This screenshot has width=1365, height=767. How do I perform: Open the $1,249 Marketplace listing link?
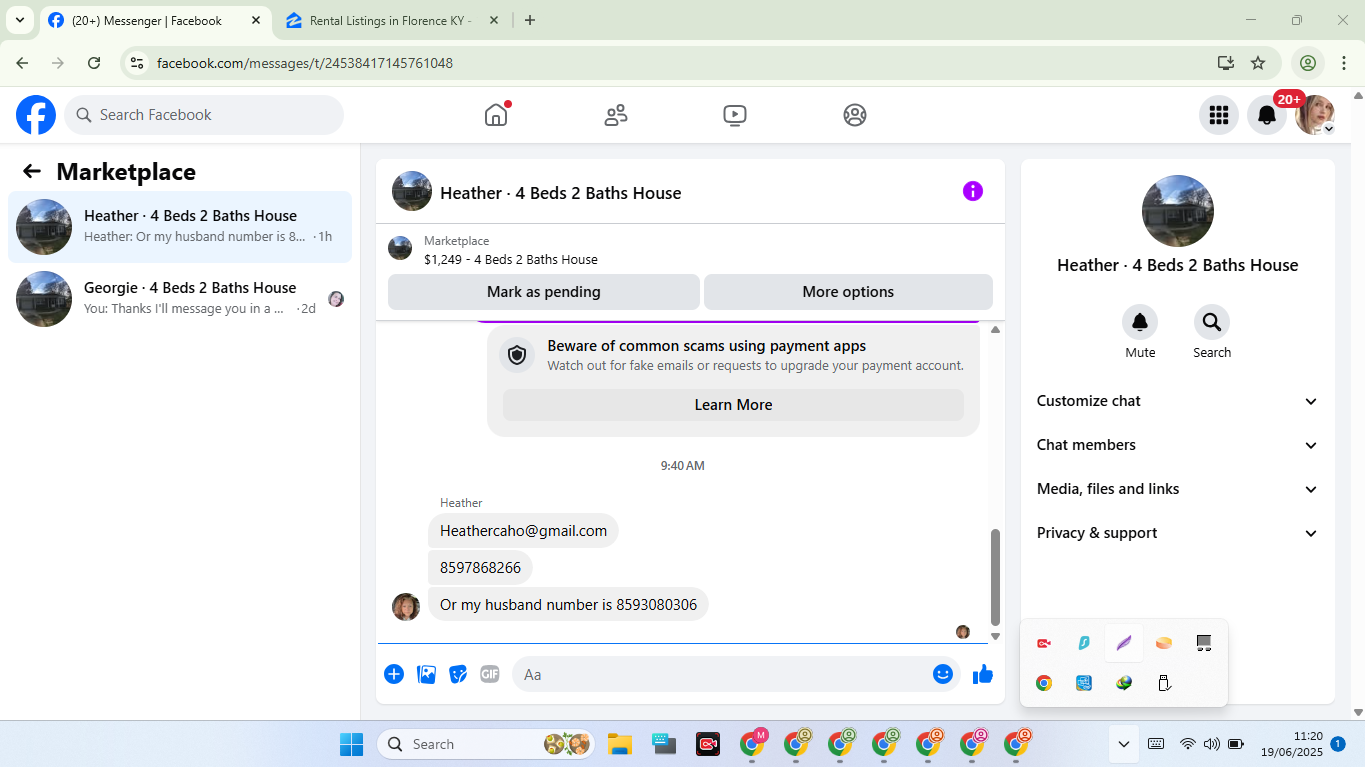pyautogui.click(x=511, y=260)
